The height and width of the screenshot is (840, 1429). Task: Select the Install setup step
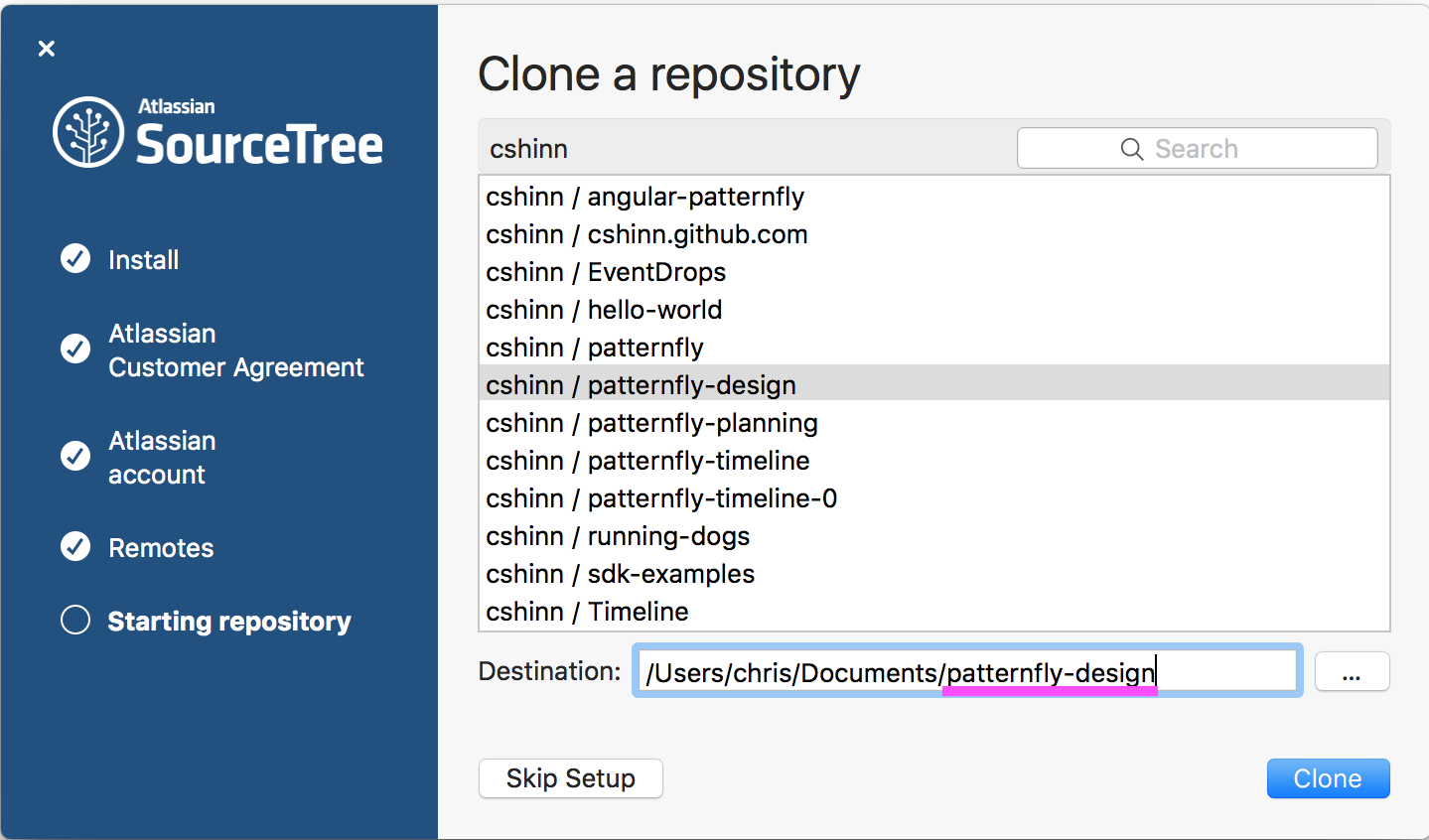tap(142, 259)
